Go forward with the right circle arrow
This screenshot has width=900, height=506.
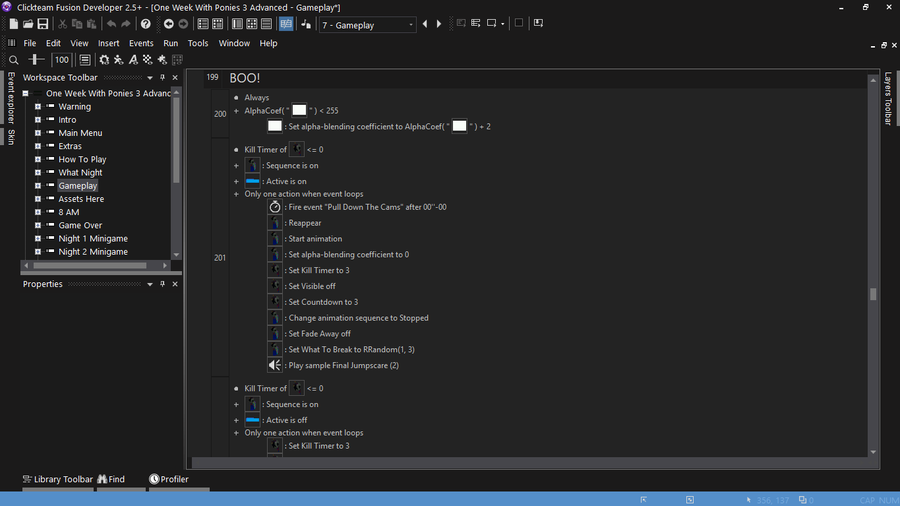click(x=183, y=24)
